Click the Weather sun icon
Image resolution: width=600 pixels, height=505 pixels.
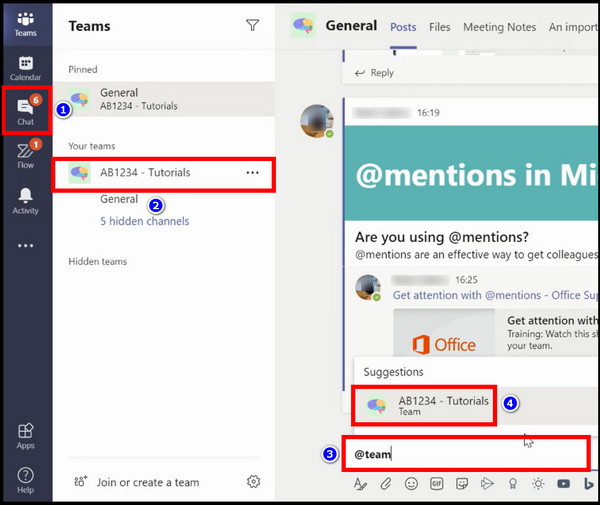(538, 484)
